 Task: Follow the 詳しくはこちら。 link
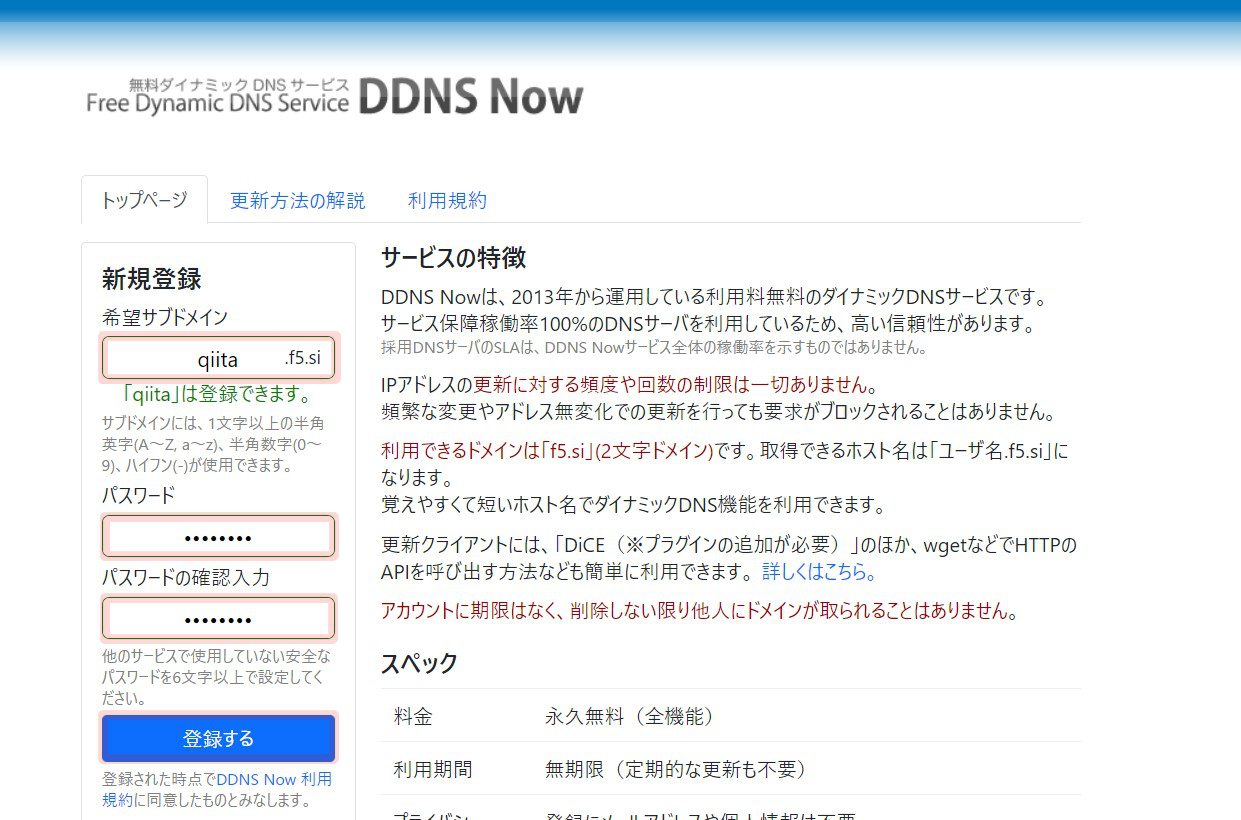pos(820,573)
